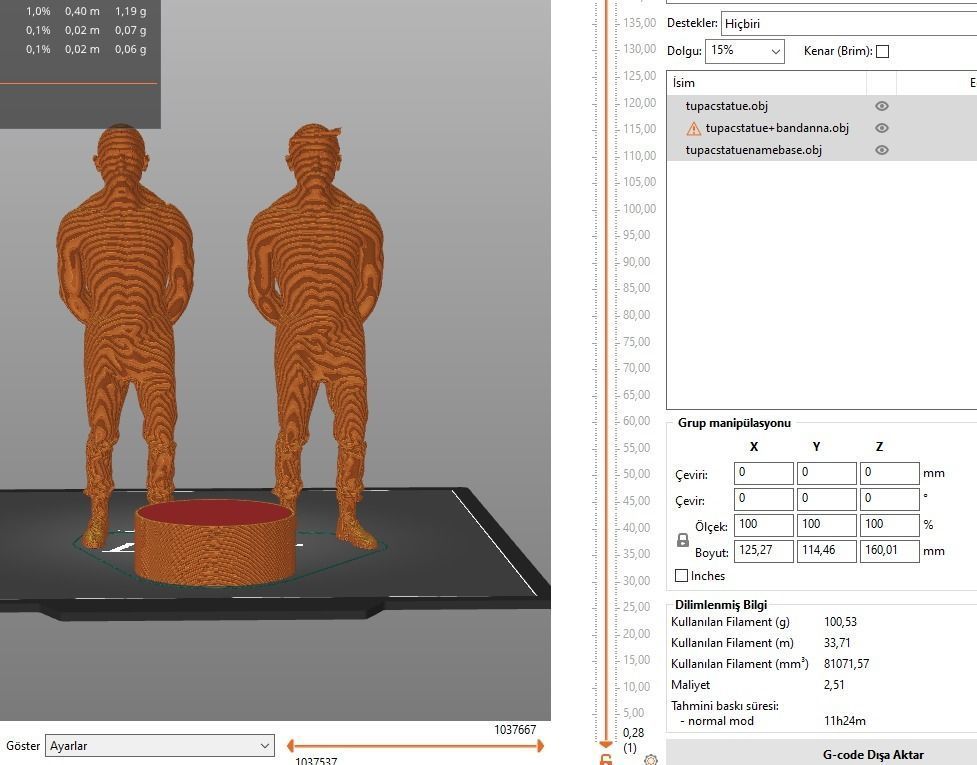Image resolution: width=977 pixels, height=765 pixels.
Task: Select tupacstatuenamebase.obj in the object list
Action: [753, 150]
